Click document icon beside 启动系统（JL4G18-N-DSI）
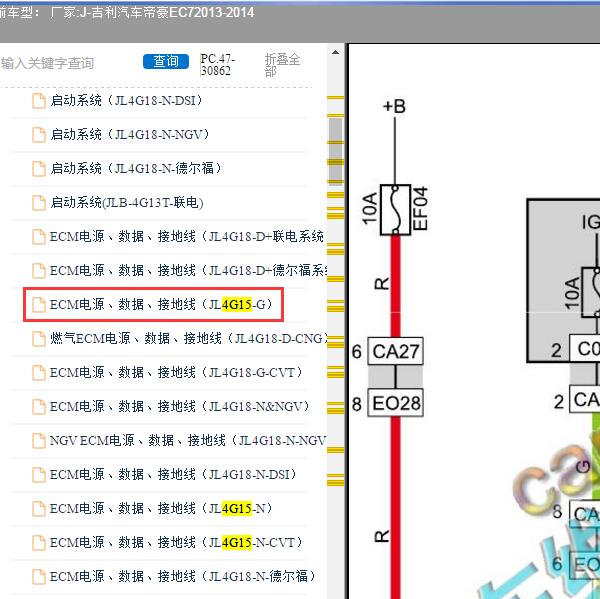This screenshot has width=600, height=599. (39, 101)
